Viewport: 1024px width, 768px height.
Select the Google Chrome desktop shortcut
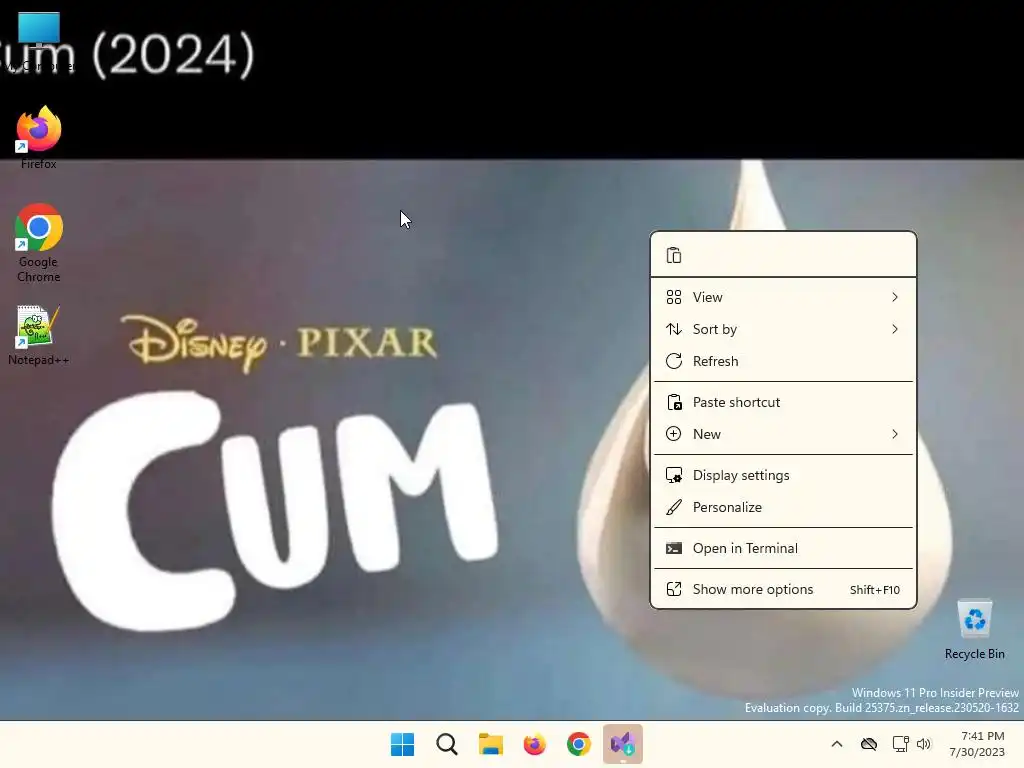point(39,243)
